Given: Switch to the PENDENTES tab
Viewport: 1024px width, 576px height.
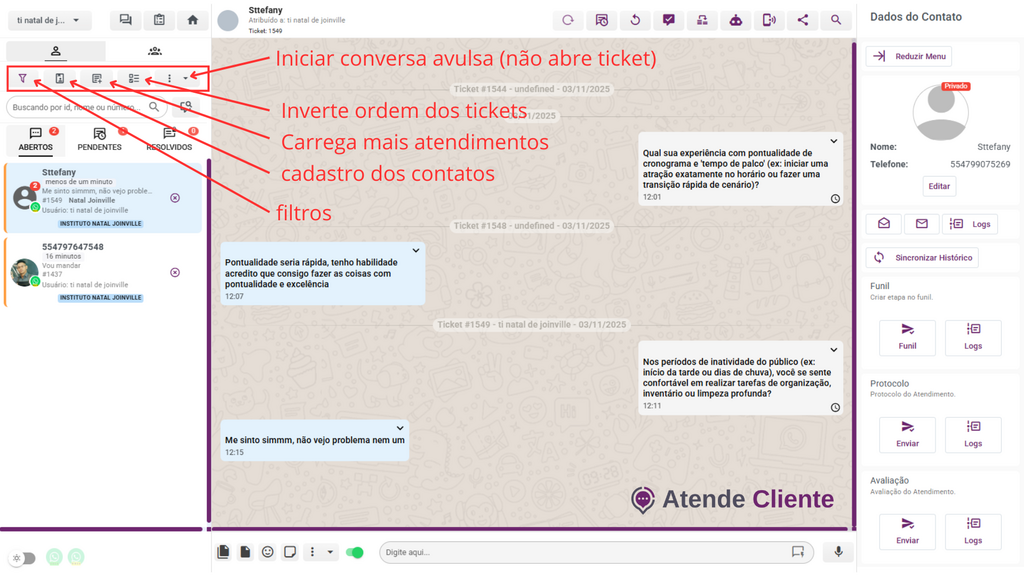Looking at the screenshot, I should pyautogui.click(x=100, y=140).
